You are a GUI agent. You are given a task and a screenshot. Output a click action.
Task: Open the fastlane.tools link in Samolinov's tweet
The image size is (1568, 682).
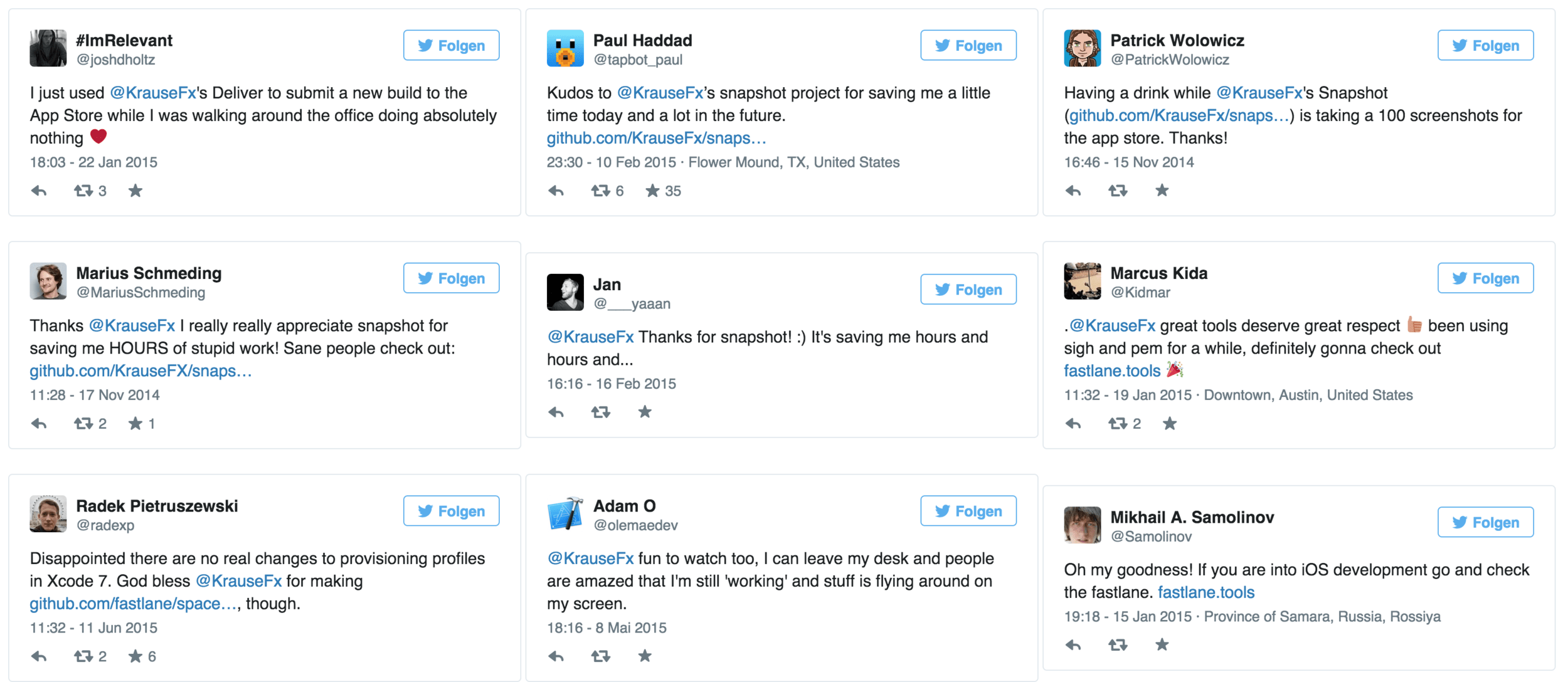tap(1206, 592)
